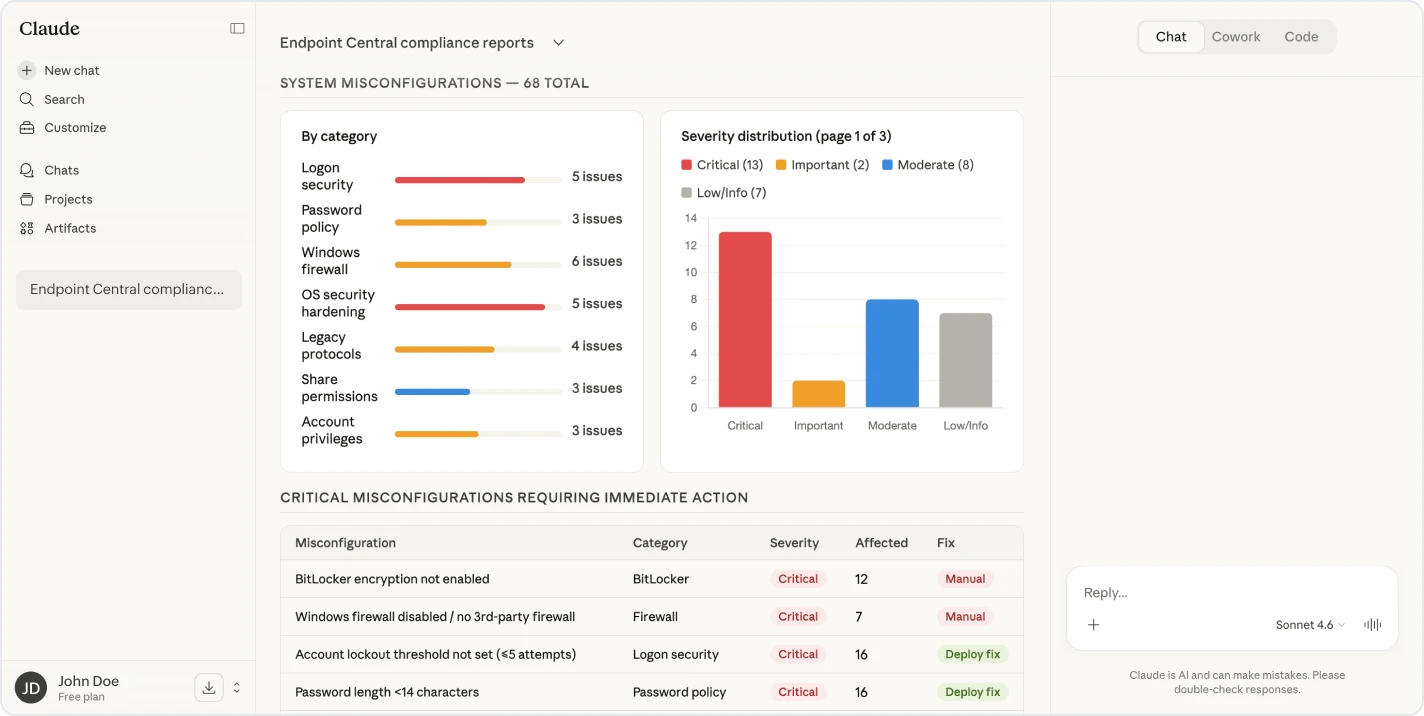Click the '4 issues' Legacy protocols count
Screen dimensions: 1424x716
point(597,346)
